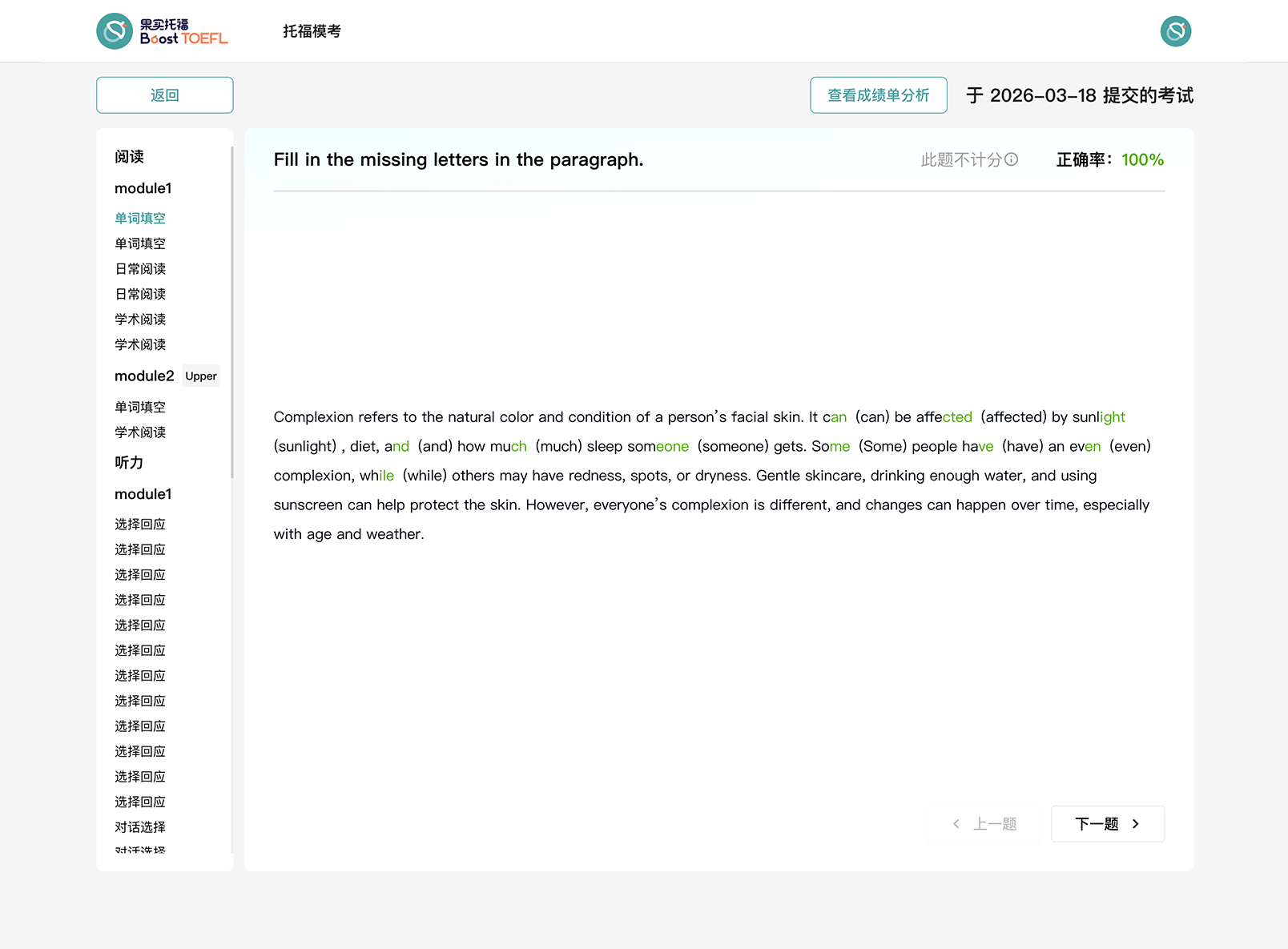Open the second 学术阅读 under module1
Image resolution: width=1288 pixels, height=949 pixels.
(x=140, y=344)
